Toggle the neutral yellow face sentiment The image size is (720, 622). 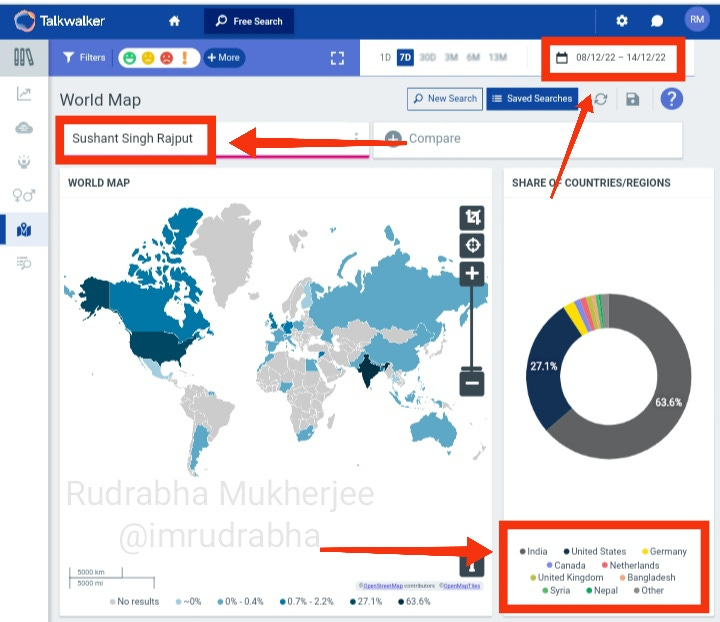[148, 58]
